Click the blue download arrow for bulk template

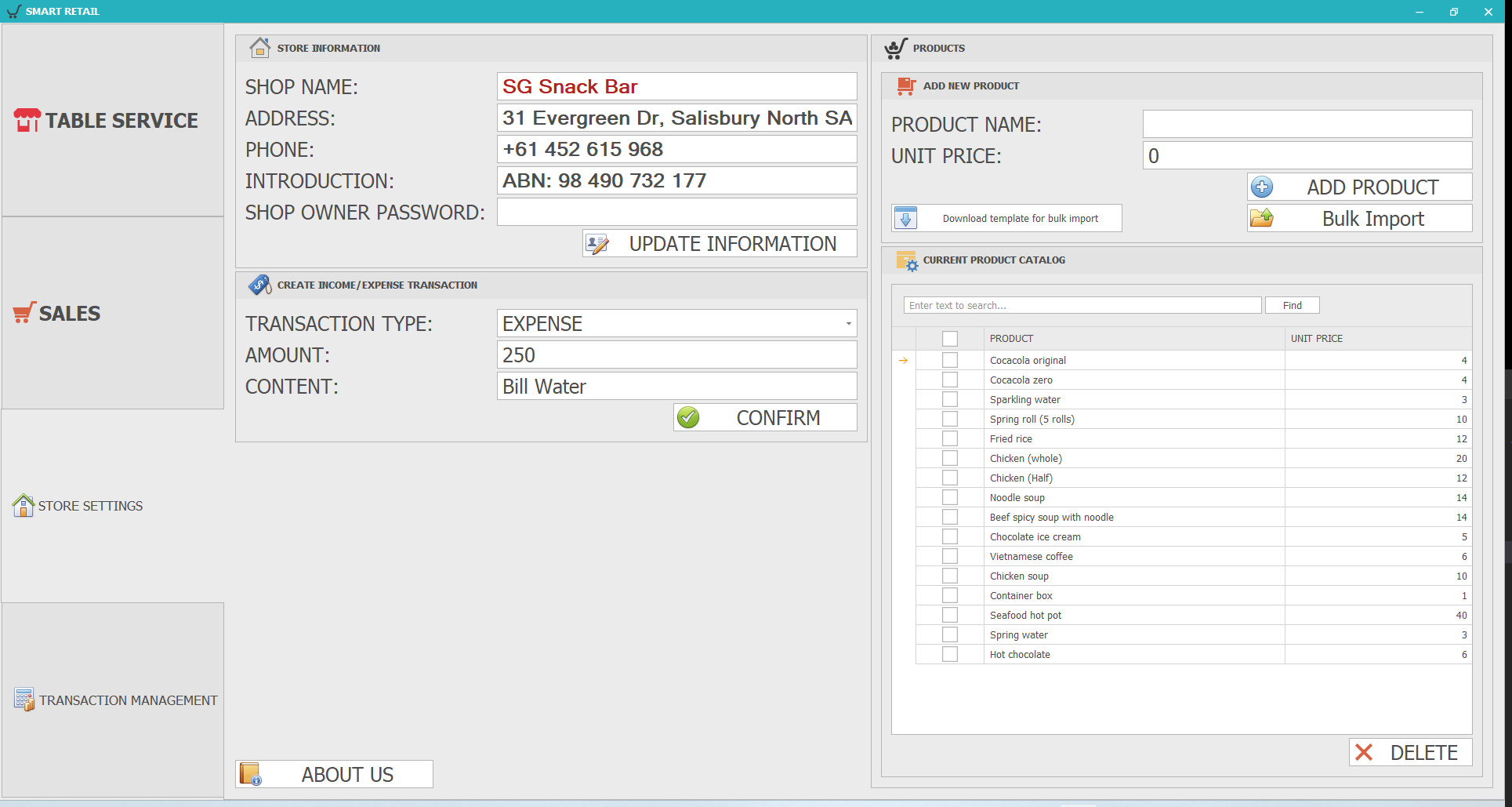click(905, 218)
